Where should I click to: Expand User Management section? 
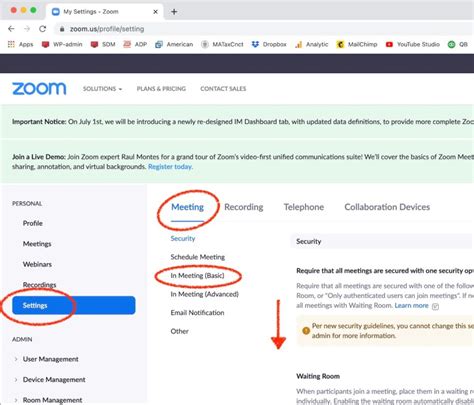(x=47, y=359)
